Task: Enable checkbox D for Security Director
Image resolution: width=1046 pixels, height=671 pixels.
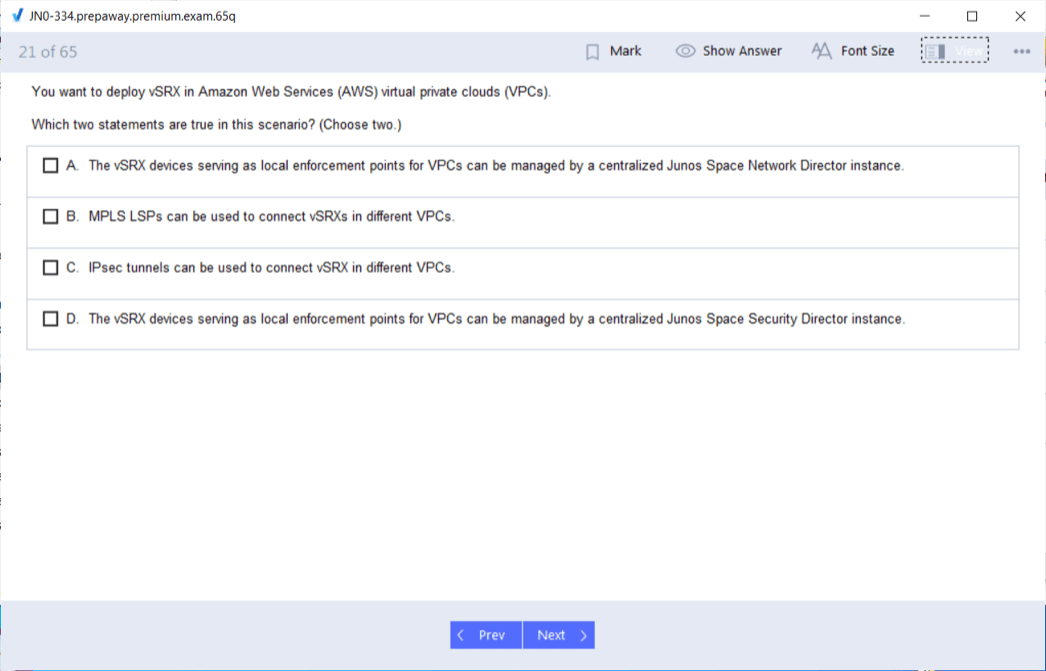Action: click(x=51, y=319)
